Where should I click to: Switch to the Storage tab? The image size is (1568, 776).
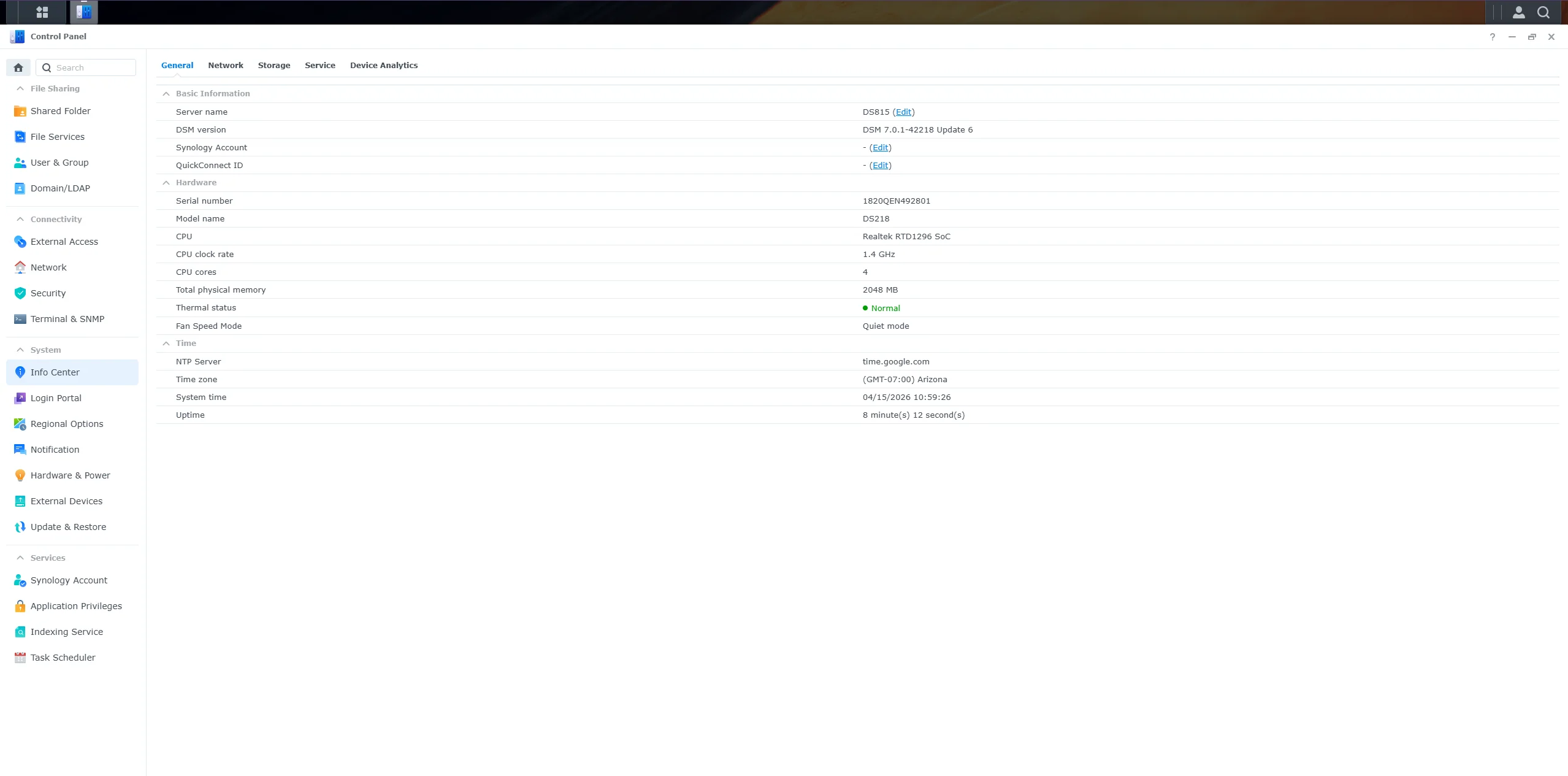274,65
